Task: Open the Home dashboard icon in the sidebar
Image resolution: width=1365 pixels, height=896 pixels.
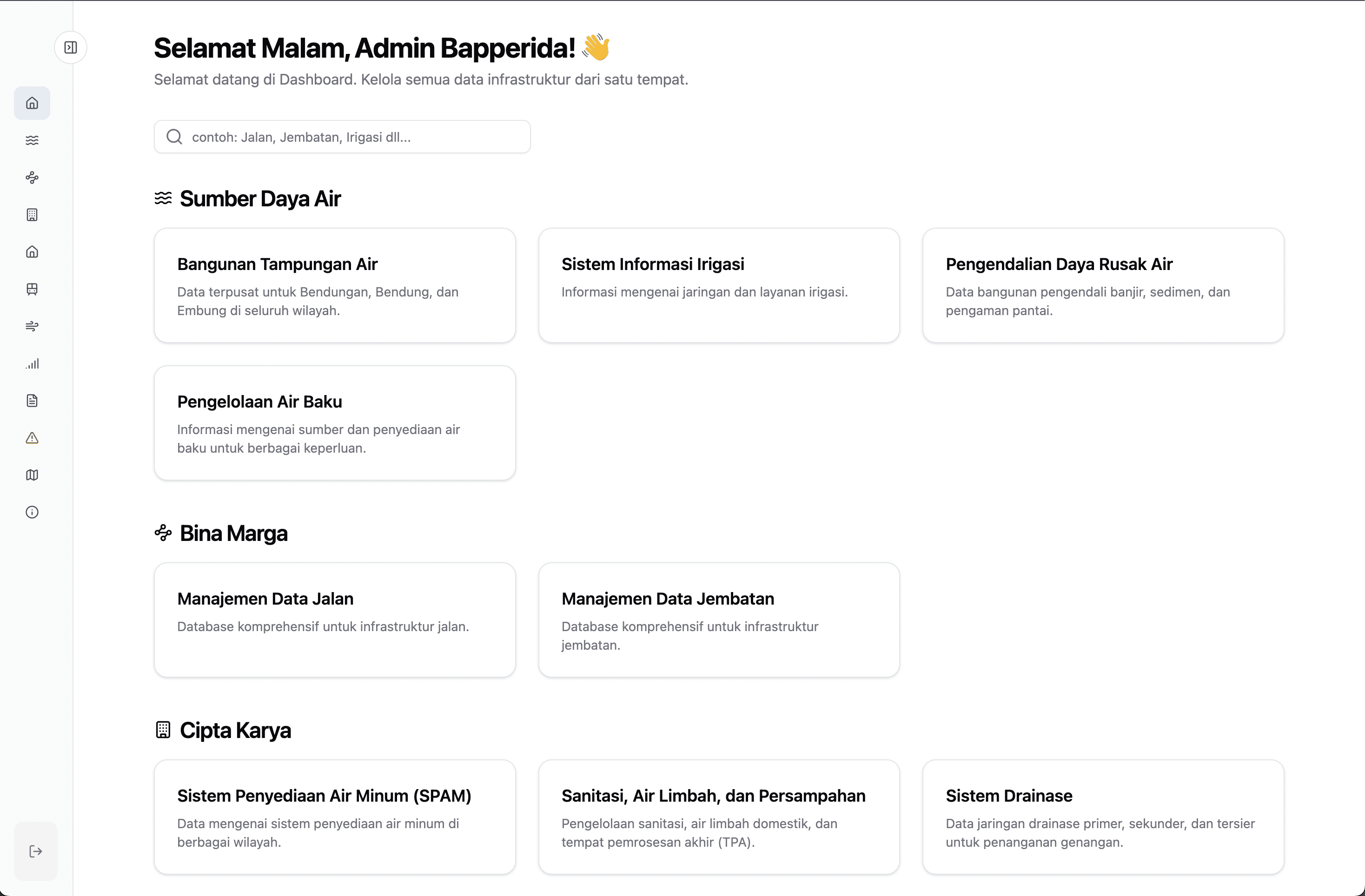Action: click(x=32, y=103)
